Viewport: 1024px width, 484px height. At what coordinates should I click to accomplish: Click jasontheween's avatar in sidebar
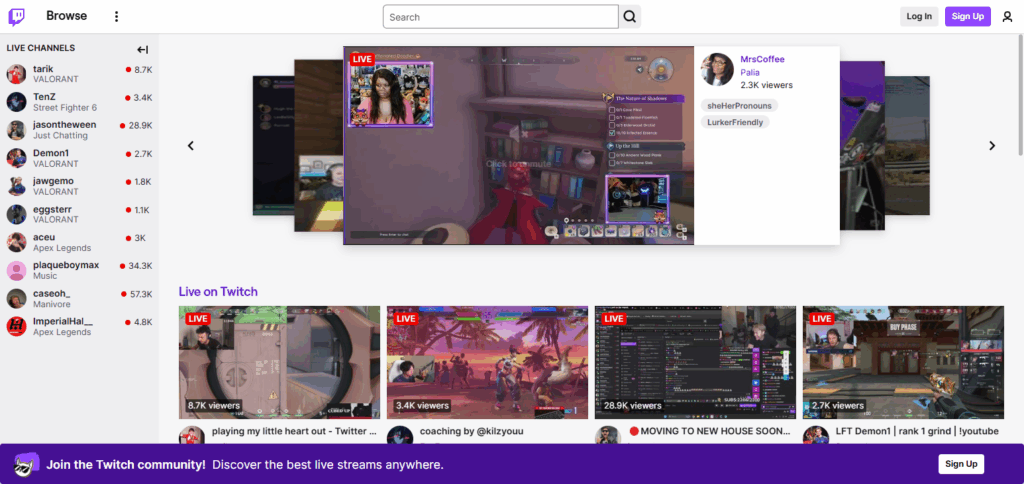[16, 130]
